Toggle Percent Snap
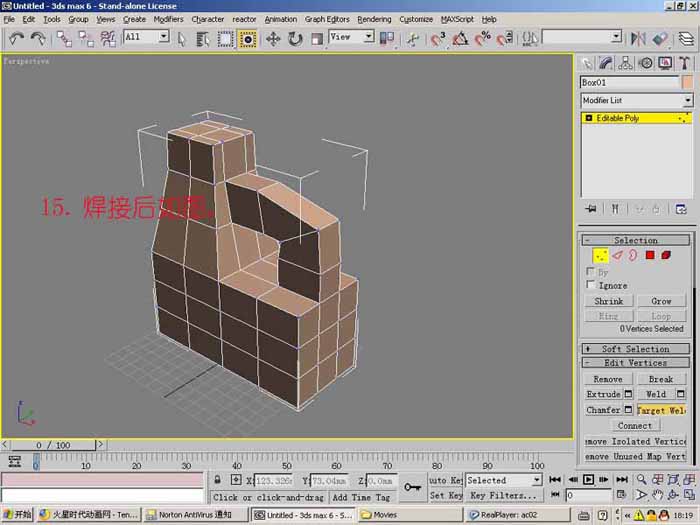This screenshot has height=525, width=700. 483,39
